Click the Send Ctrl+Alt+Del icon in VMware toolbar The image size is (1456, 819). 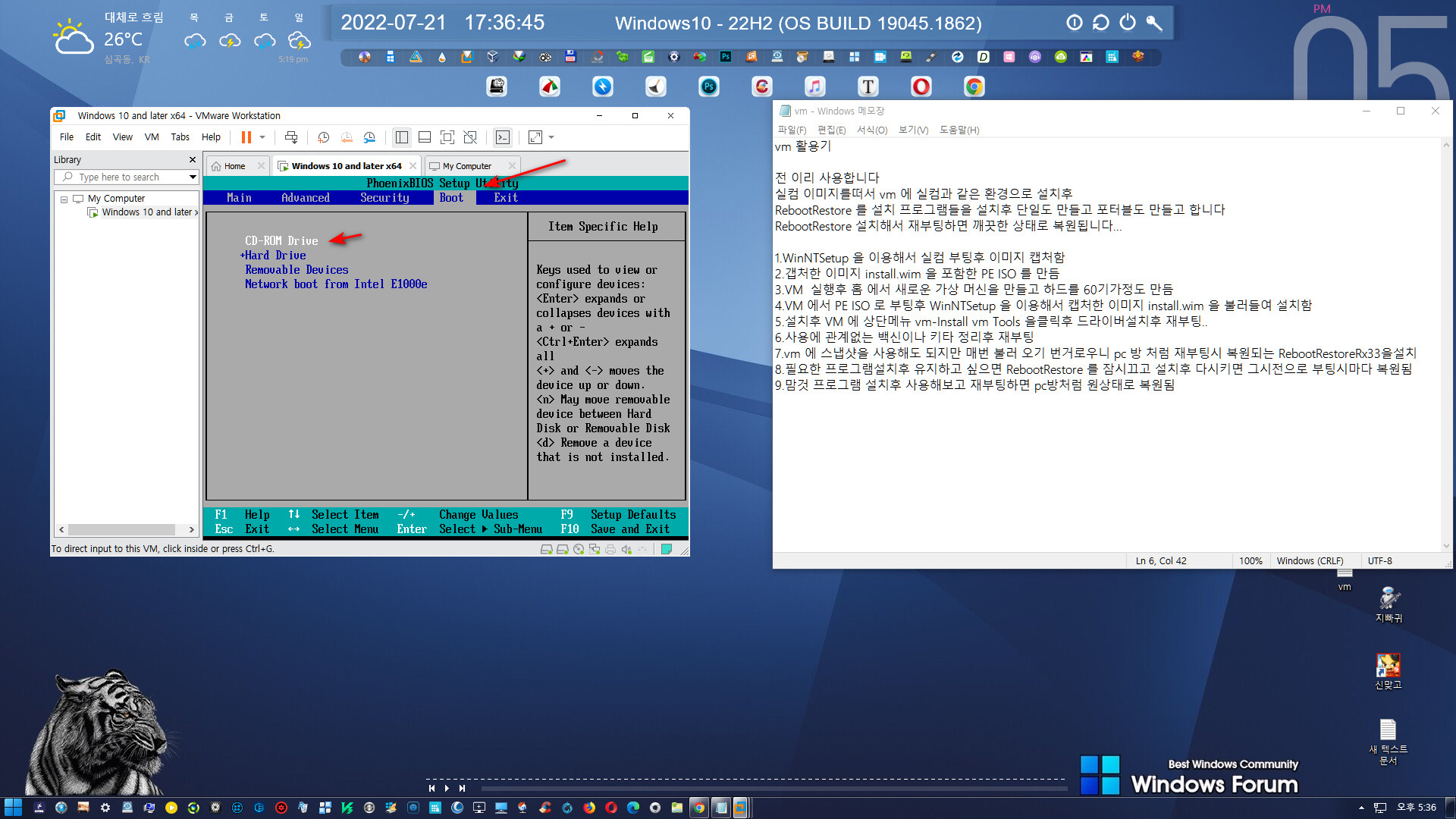point(291,137)
